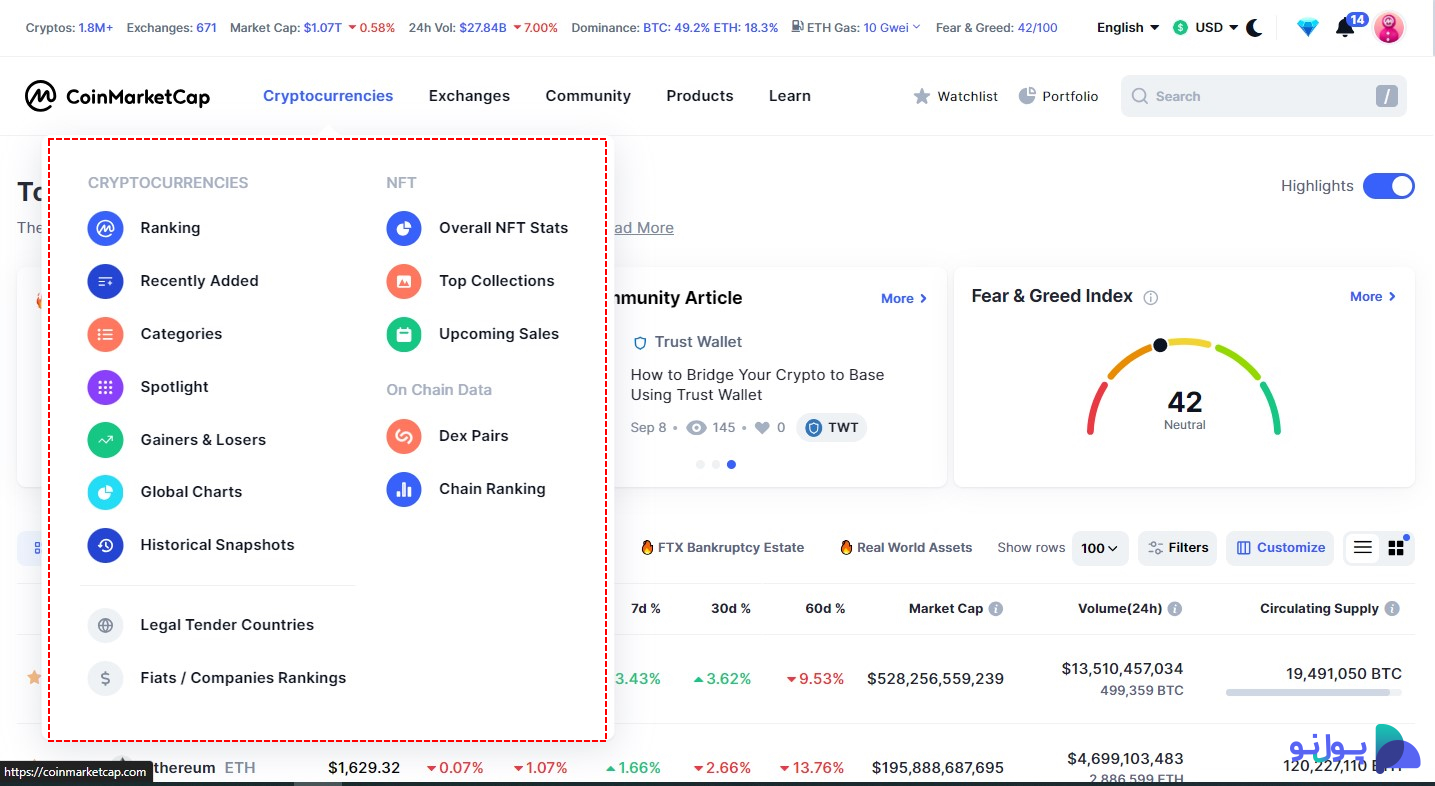Click the TWT coin tag
Screen dimensions: 1435x786
(832, 428)
